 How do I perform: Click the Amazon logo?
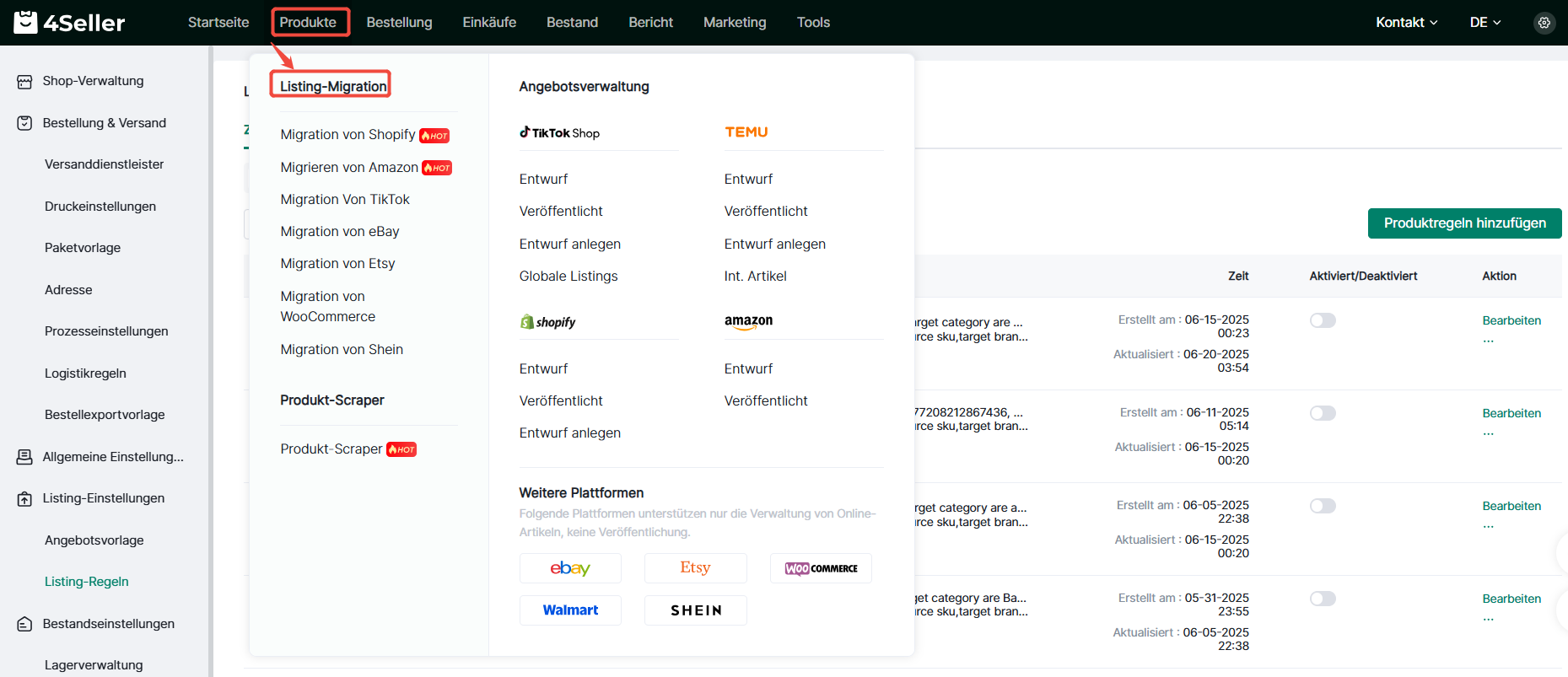click(x=748, y=322)
